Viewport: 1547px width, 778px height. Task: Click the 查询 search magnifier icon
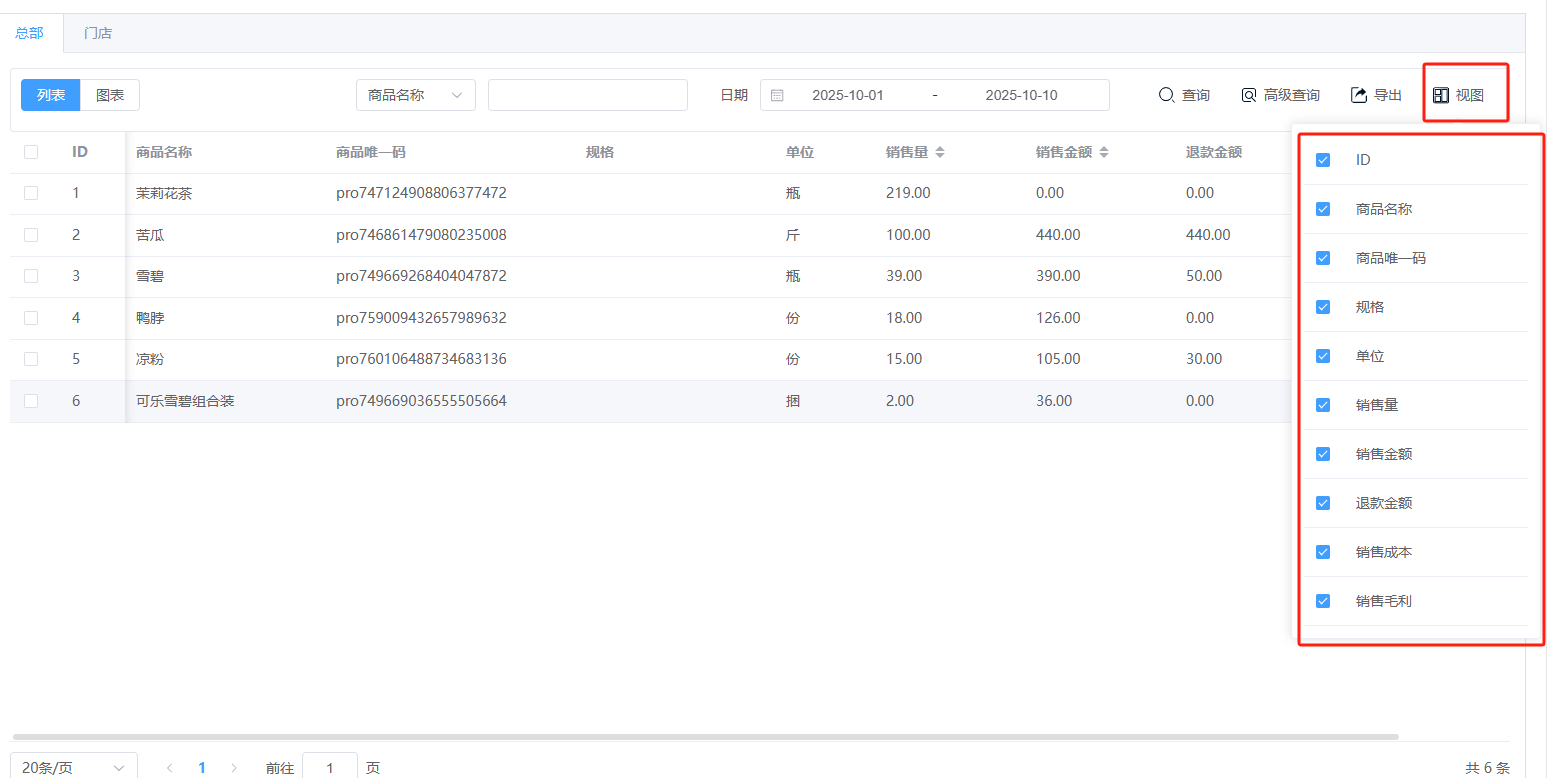click(1166, 95)
